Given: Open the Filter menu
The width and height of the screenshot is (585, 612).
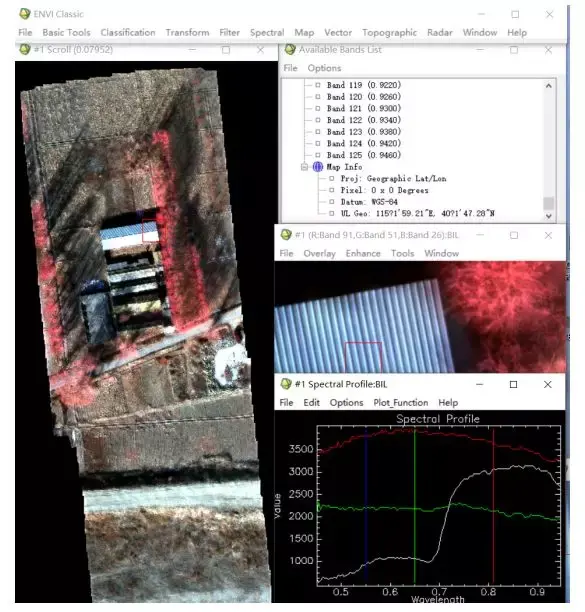Looking at the screenshot, I should [229, 32].
